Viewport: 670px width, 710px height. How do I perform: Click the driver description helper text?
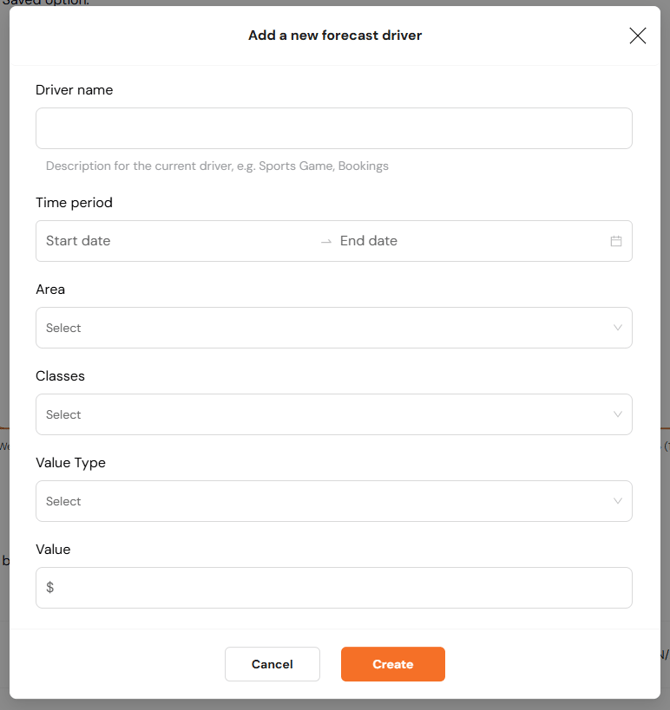click(217, 166)
